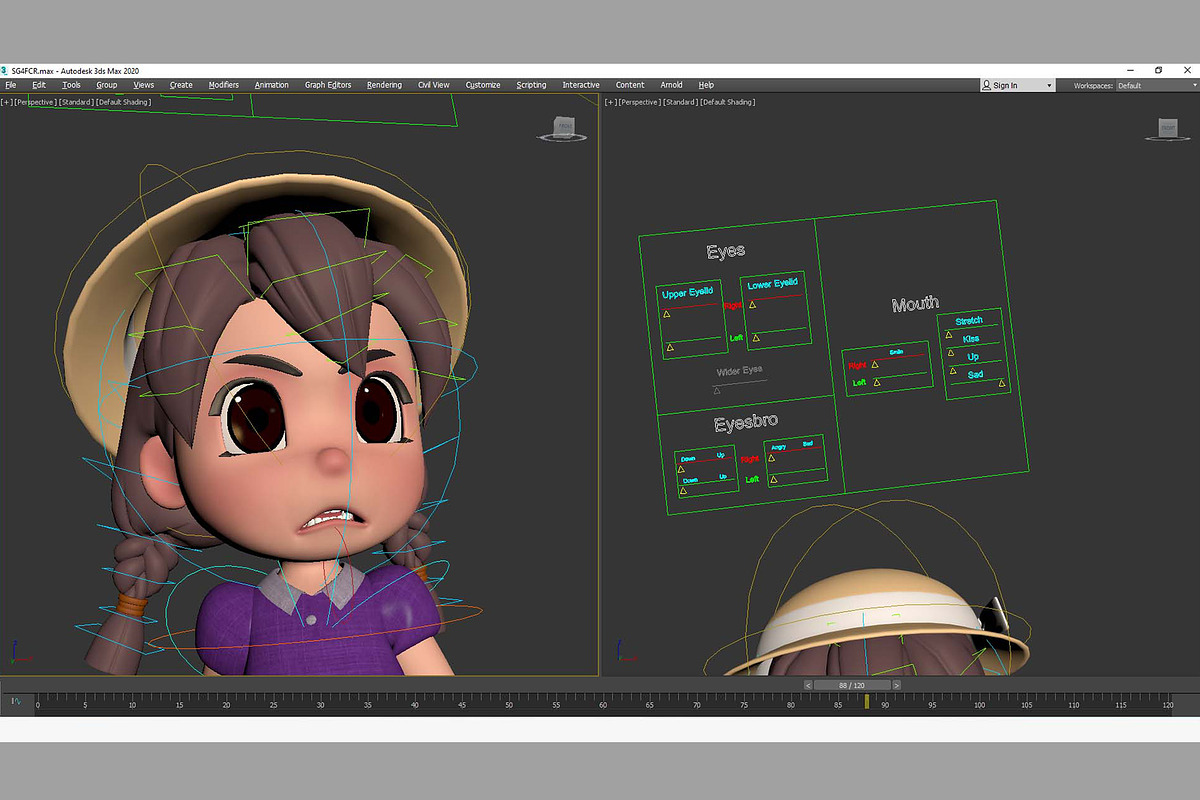
Task: Select the Wider Eyes slider handle
Action: (x=717, y=390)
